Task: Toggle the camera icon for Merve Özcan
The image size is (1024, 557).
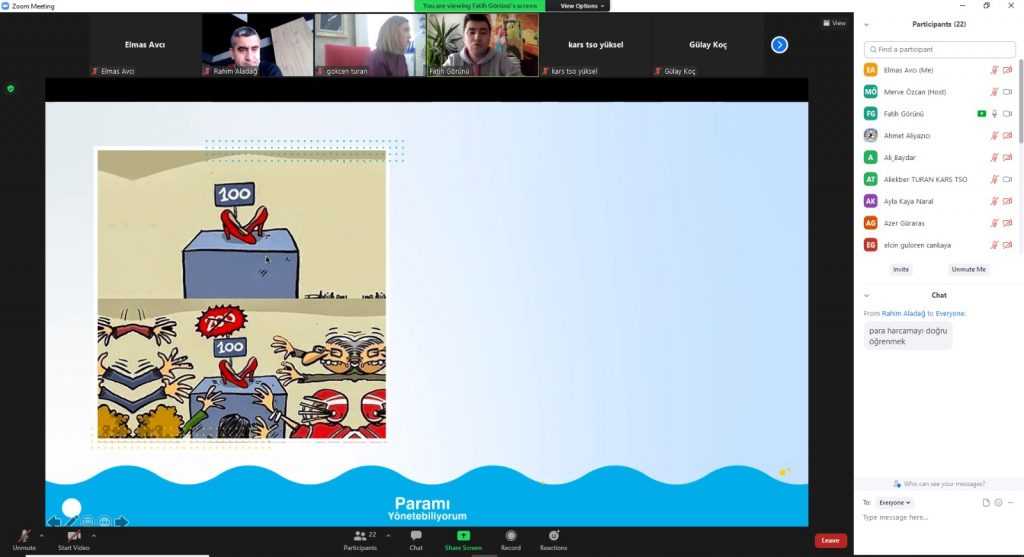Action: pyautogui.click(x=1007, y=92)
